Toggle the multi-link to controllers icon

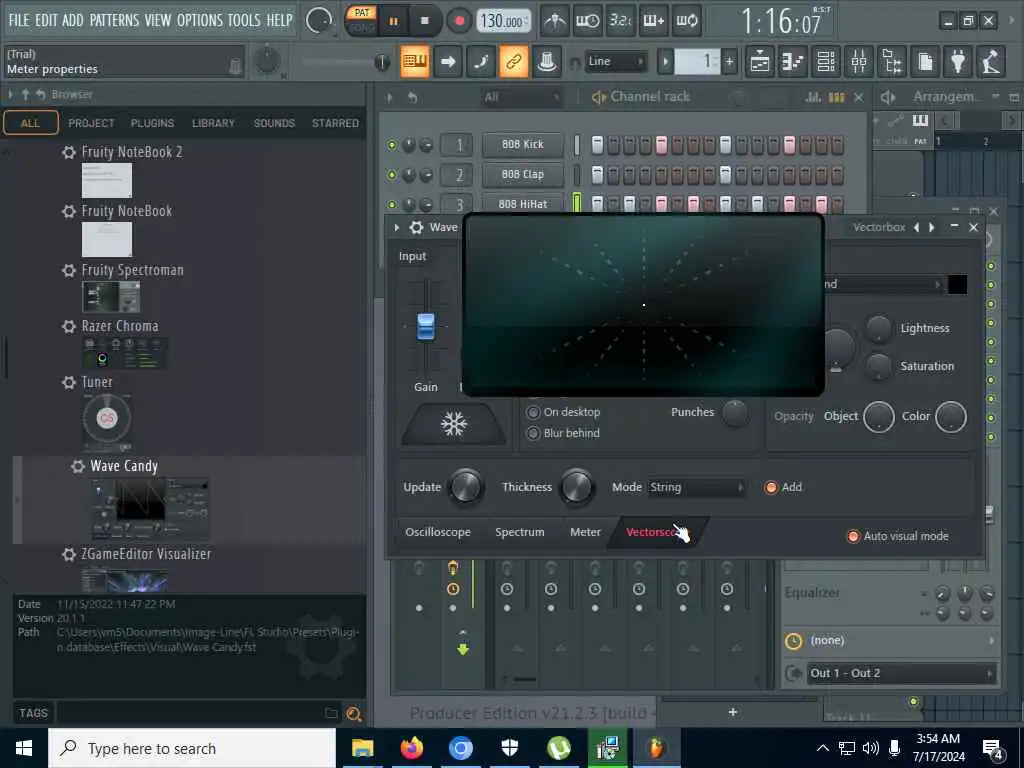tap(513, 61)
